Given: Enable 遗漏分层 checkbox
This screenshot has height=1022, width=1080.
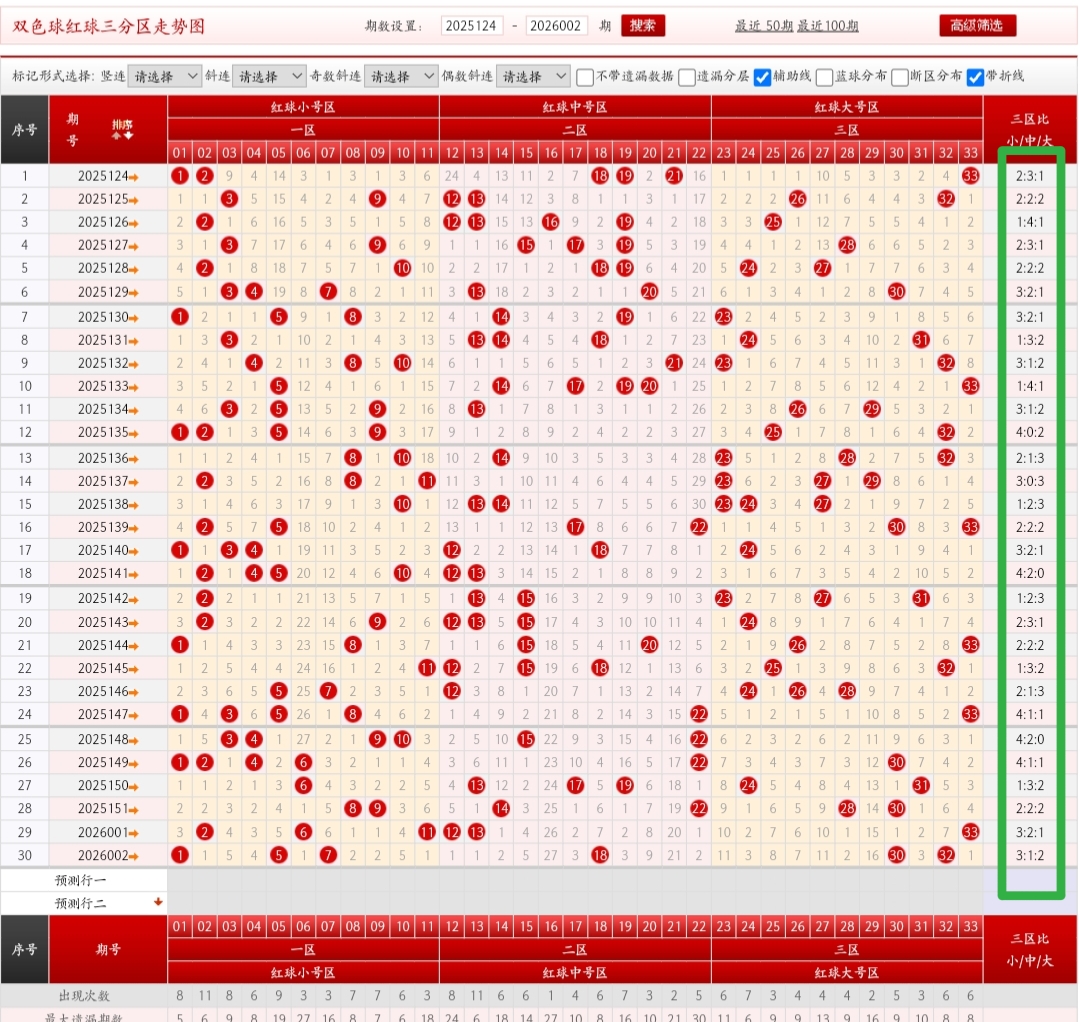Looking at the screenshot, I should [686, 77].
